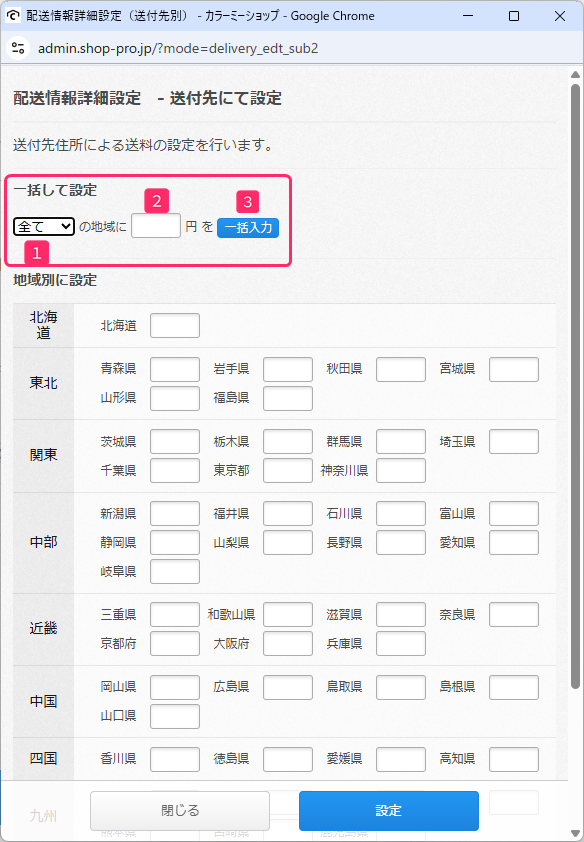
Task: Click the 和歌山県 shipping fee field
Action: click(287, 614)
